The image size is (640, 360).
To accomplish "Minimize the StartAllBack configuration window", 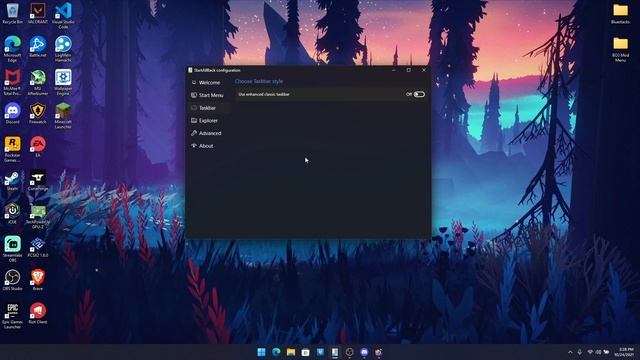I will (x=393, y=70).
